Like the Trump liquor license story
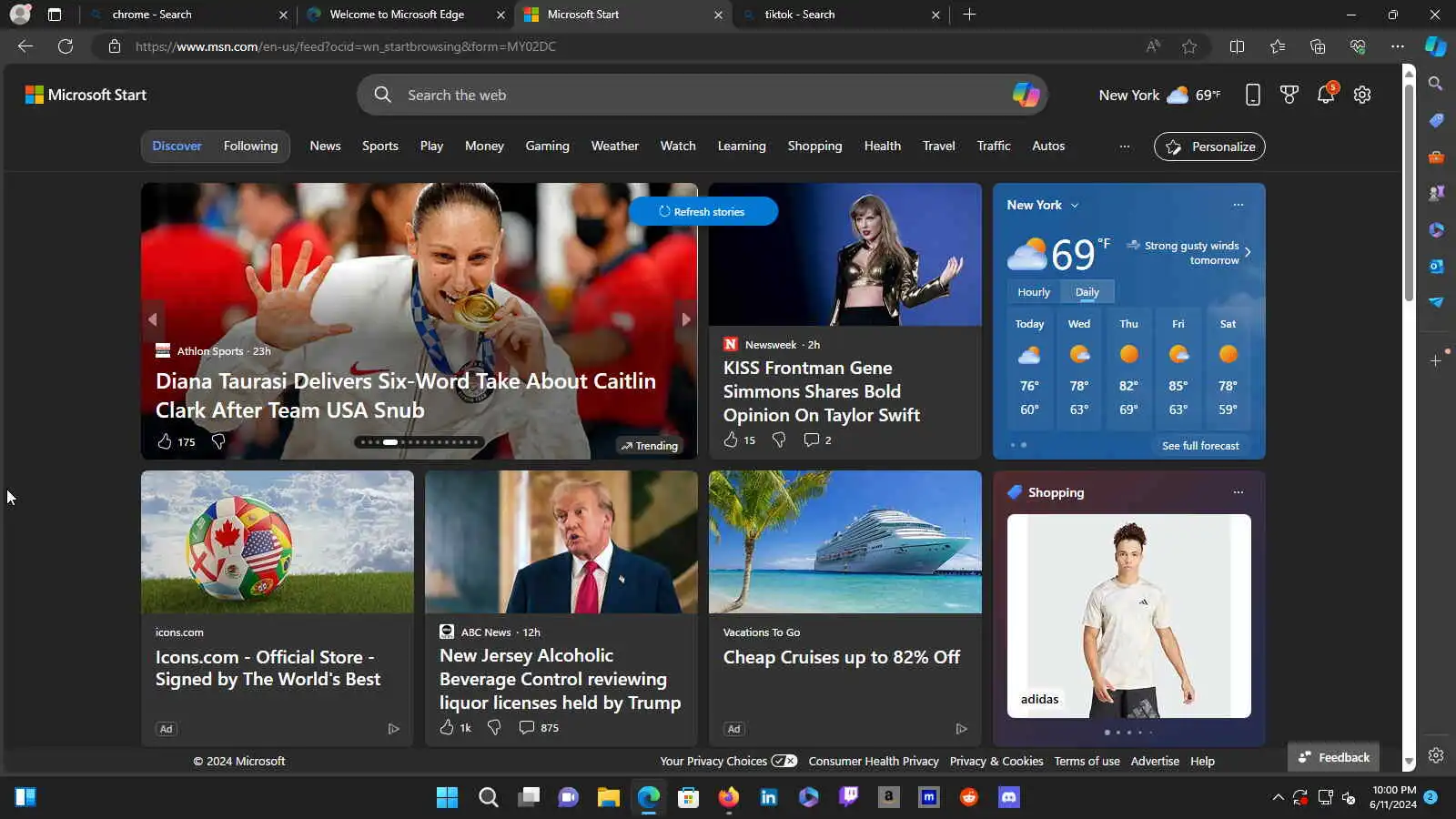1456x819 pixels. (447, 727)
